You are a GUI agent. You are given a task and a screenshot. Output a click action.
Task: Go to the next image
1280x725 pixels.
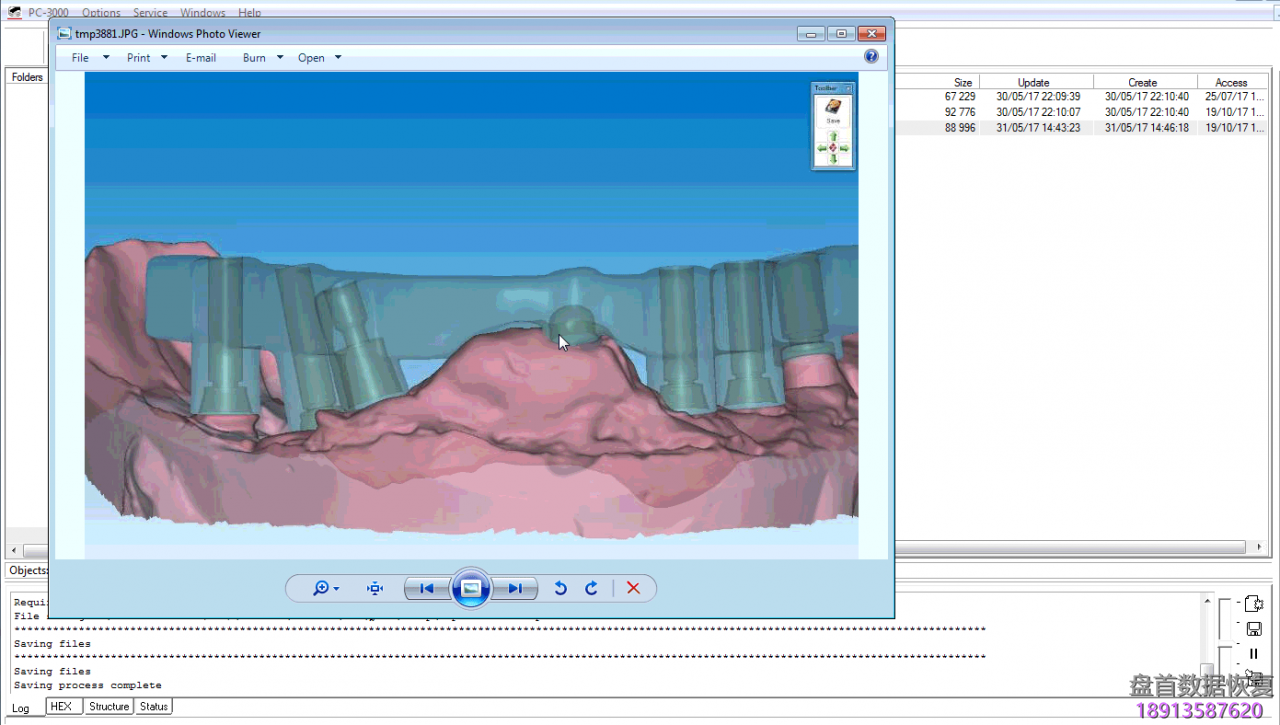[515, 589]
